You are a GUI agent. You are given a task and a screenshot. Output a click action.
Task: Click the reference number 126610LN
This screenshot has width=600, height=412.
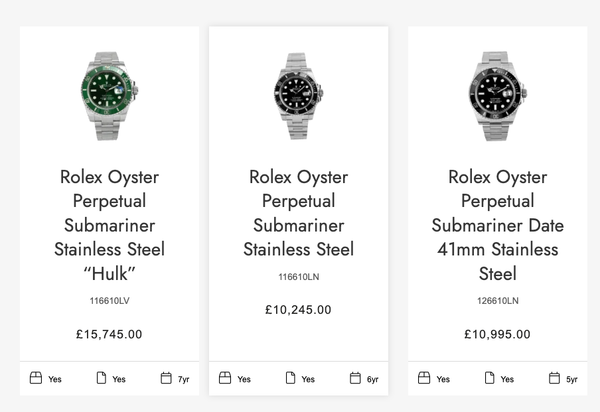pos(498,301)
